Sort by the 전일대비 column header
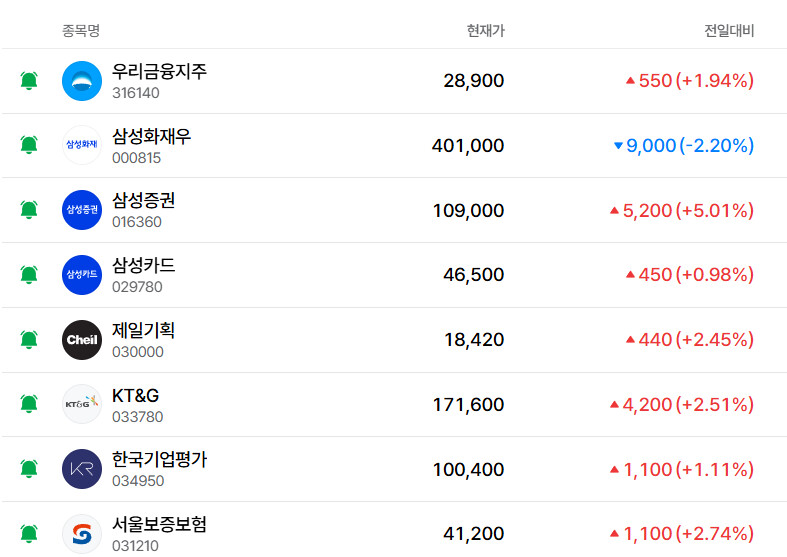 (x=729, y=31)
